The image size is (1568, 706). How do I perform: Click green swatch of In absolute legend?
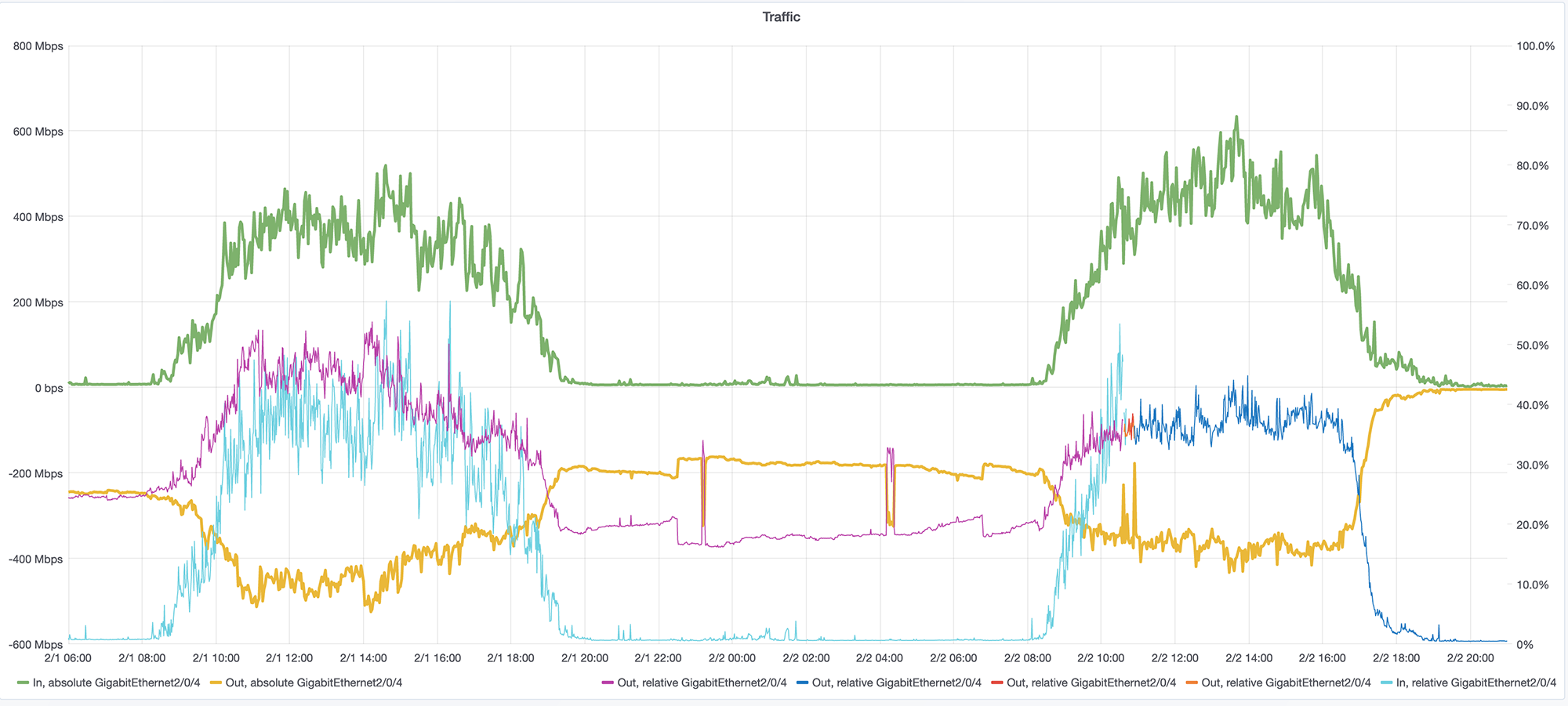pos(23,683)
